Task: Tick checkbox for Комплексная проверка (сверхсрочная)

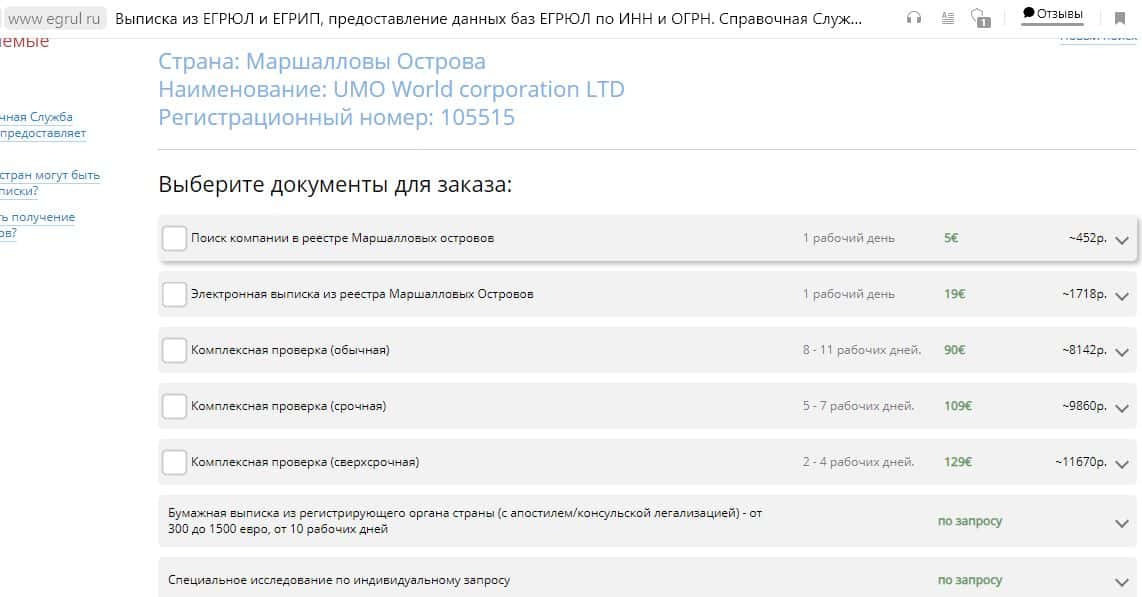Action: (x=174, y=462)
